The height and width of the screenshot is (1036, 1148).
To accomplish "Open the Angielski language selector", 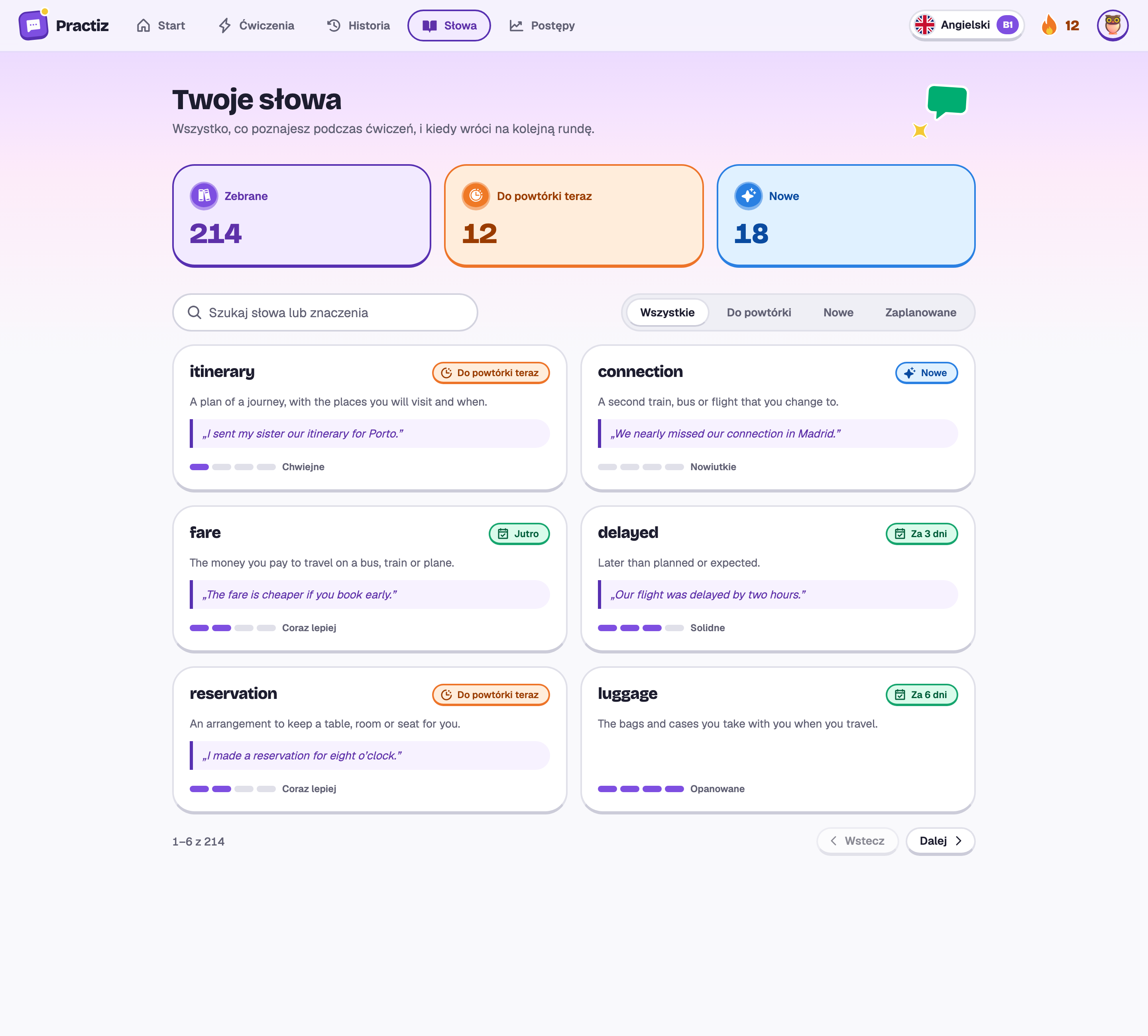I will coord(966,25).
